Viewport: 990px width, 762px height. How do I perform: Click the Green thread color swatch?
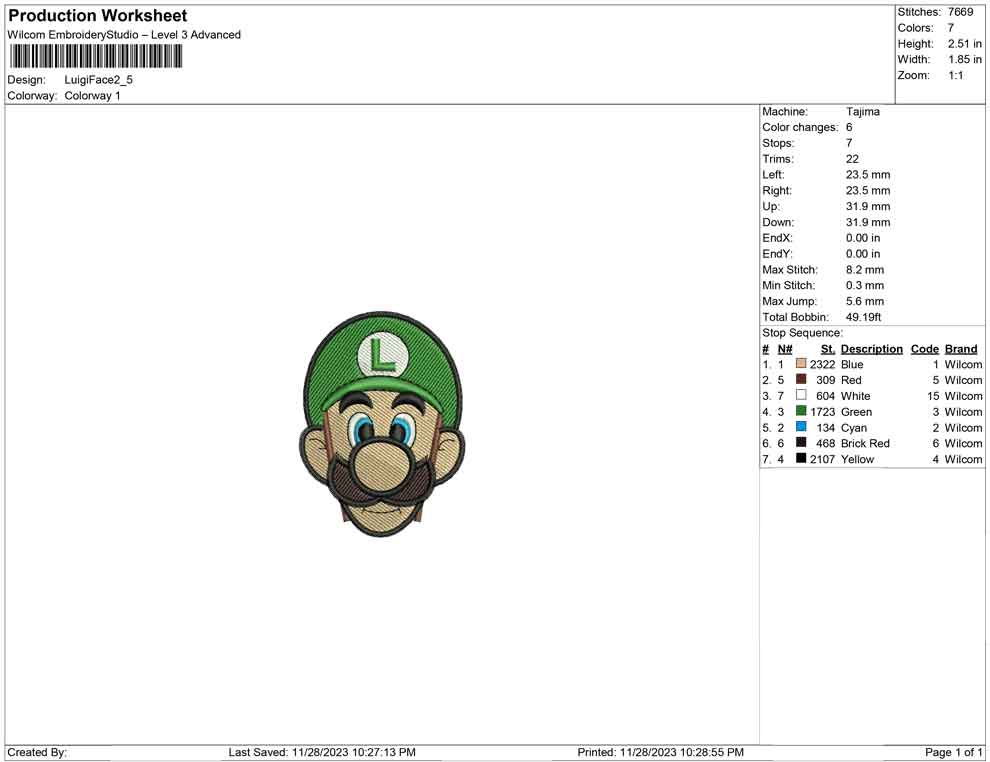pos(801,411)
